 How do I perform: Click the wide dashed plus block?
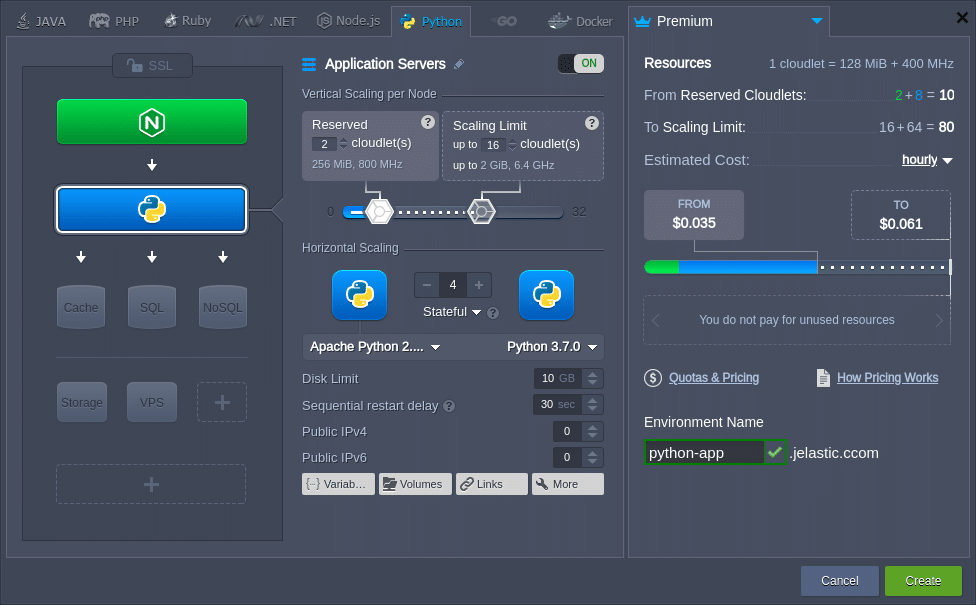point(151,484)
